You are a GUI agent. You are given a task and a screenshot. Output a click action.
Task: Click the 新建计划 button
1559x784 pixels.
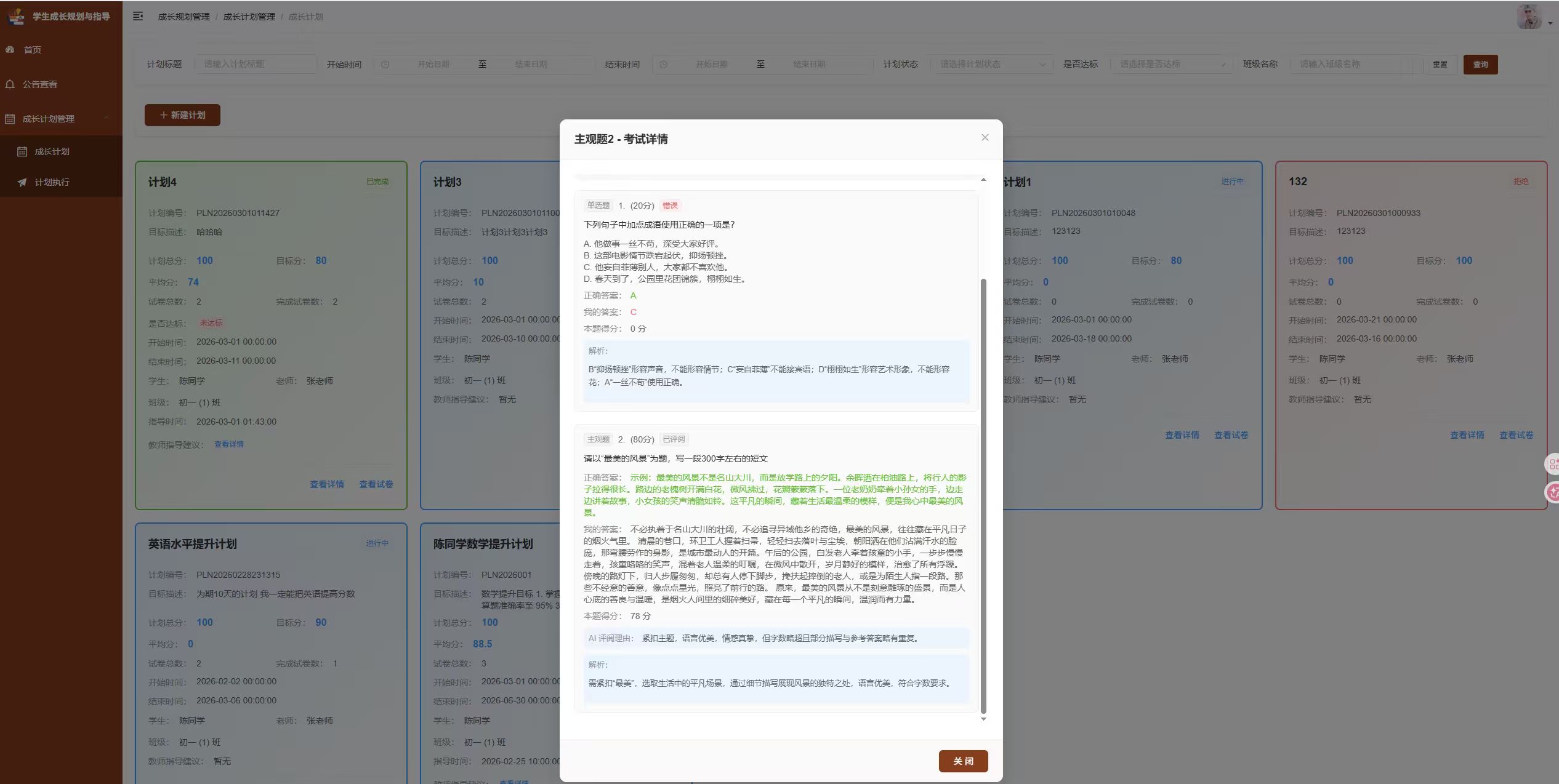[182, 115]
